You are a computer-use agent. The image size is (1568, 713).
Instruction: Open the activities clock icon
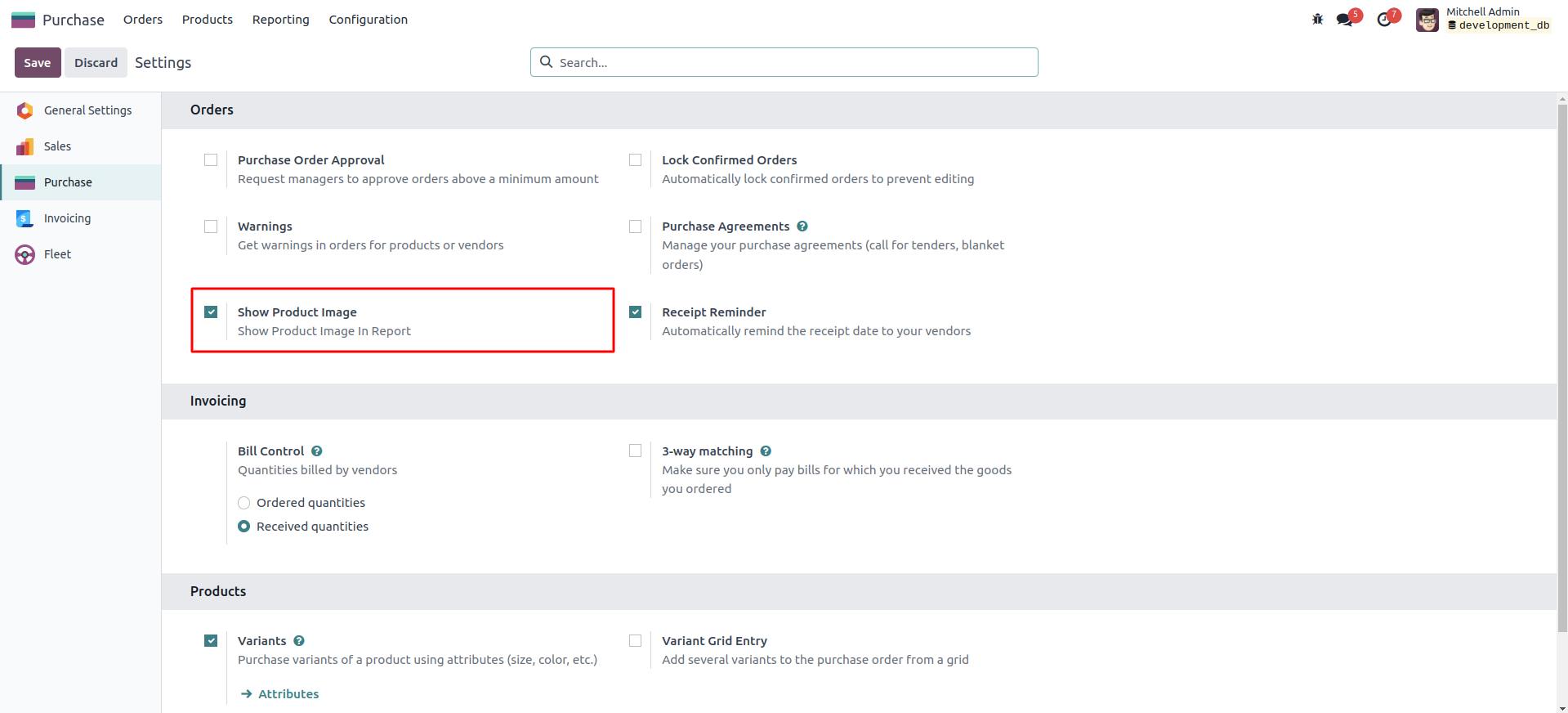pos(1384,20)
